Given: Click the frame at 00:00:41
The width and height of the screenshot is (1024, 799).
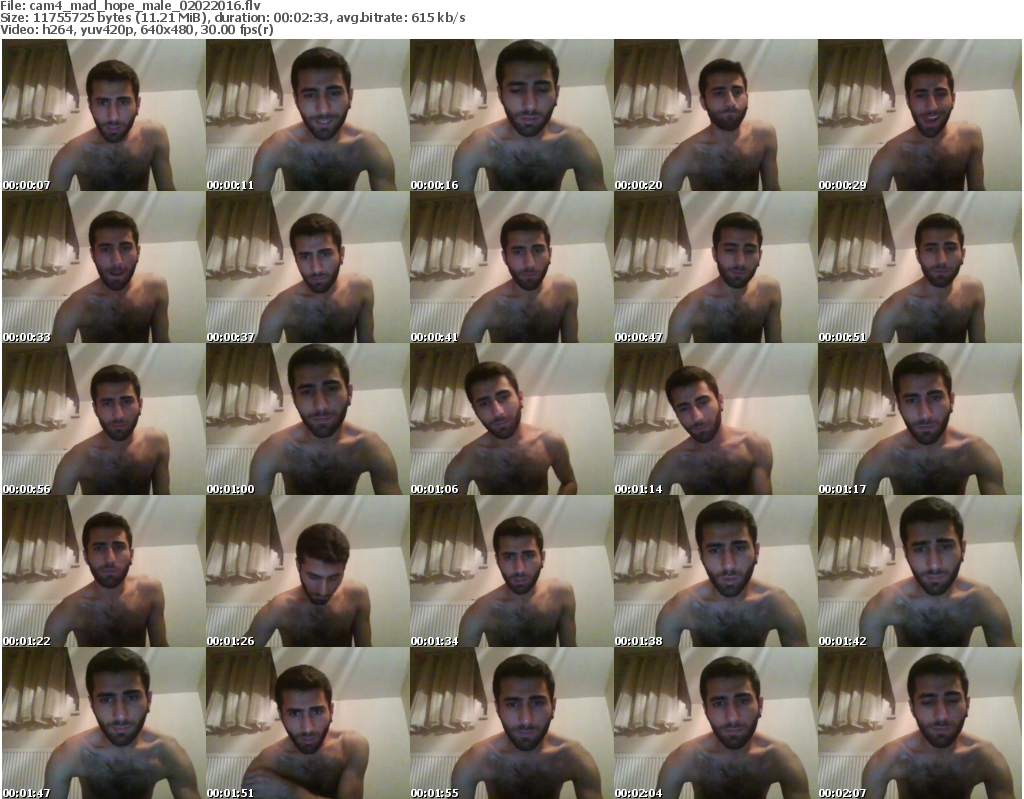Looking at the screenshot, I should [x=511, y=267].
